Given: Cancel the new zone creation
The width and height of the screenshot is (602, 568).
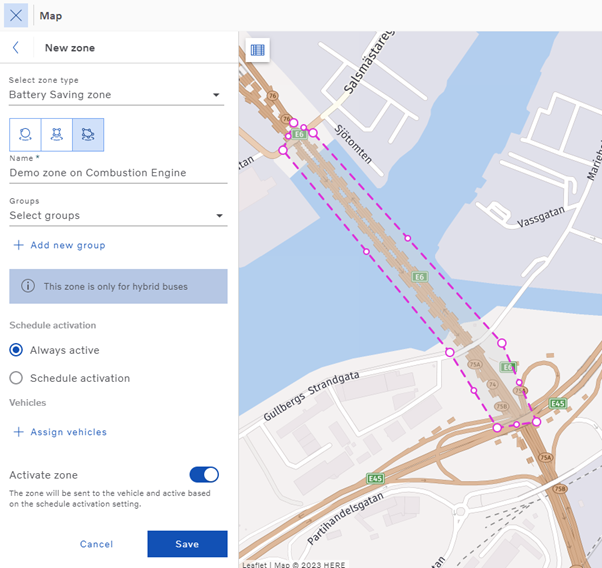Looking at the screenshot, I should coord(96,544).
